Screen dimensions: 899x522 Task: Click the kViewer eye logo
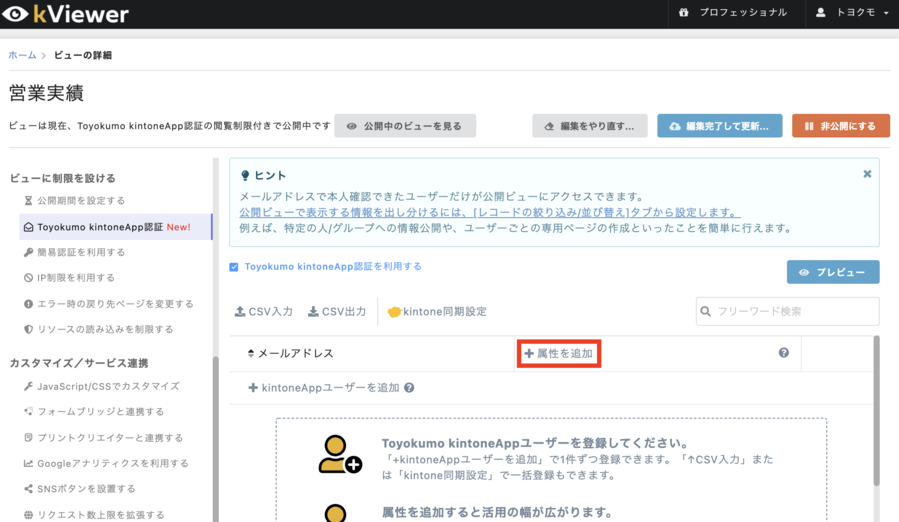pyautogui.click(x=15, y=14)
